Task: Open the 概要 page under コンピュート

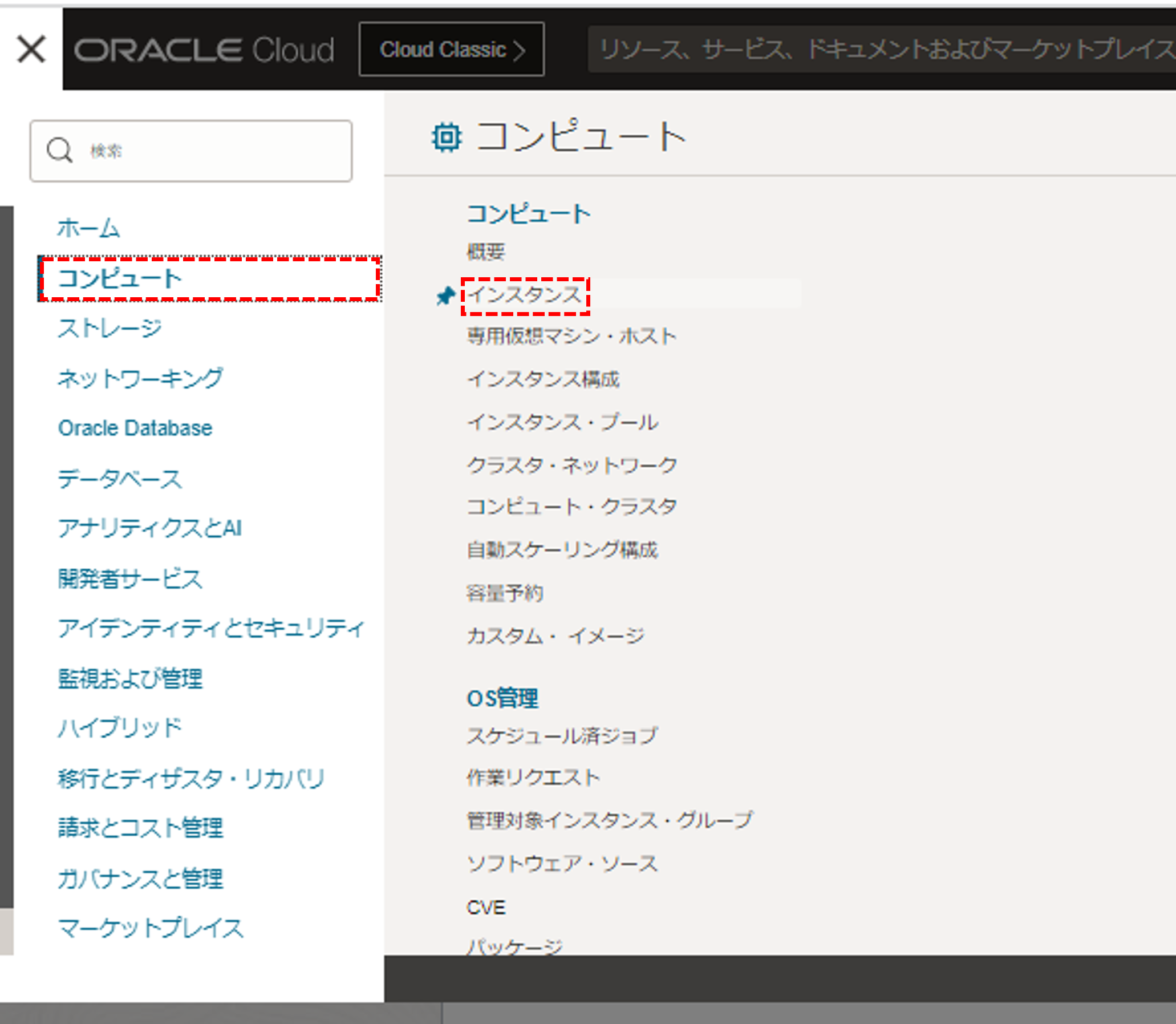Action: point(486,252)
